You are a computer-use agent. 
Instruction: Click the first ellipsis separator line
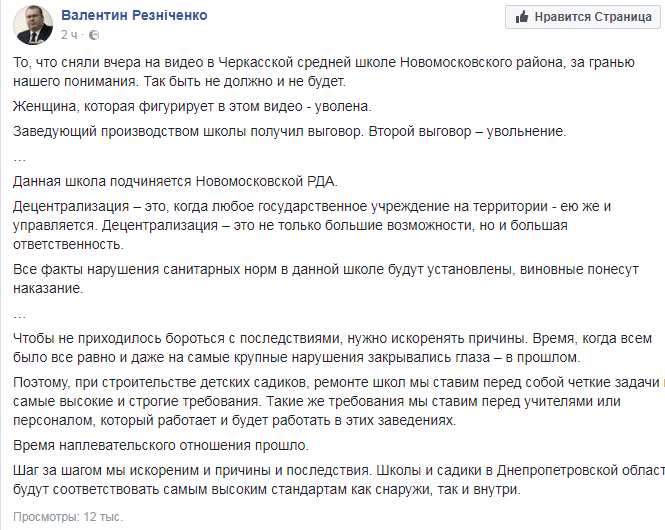click(x=19, y=156)
